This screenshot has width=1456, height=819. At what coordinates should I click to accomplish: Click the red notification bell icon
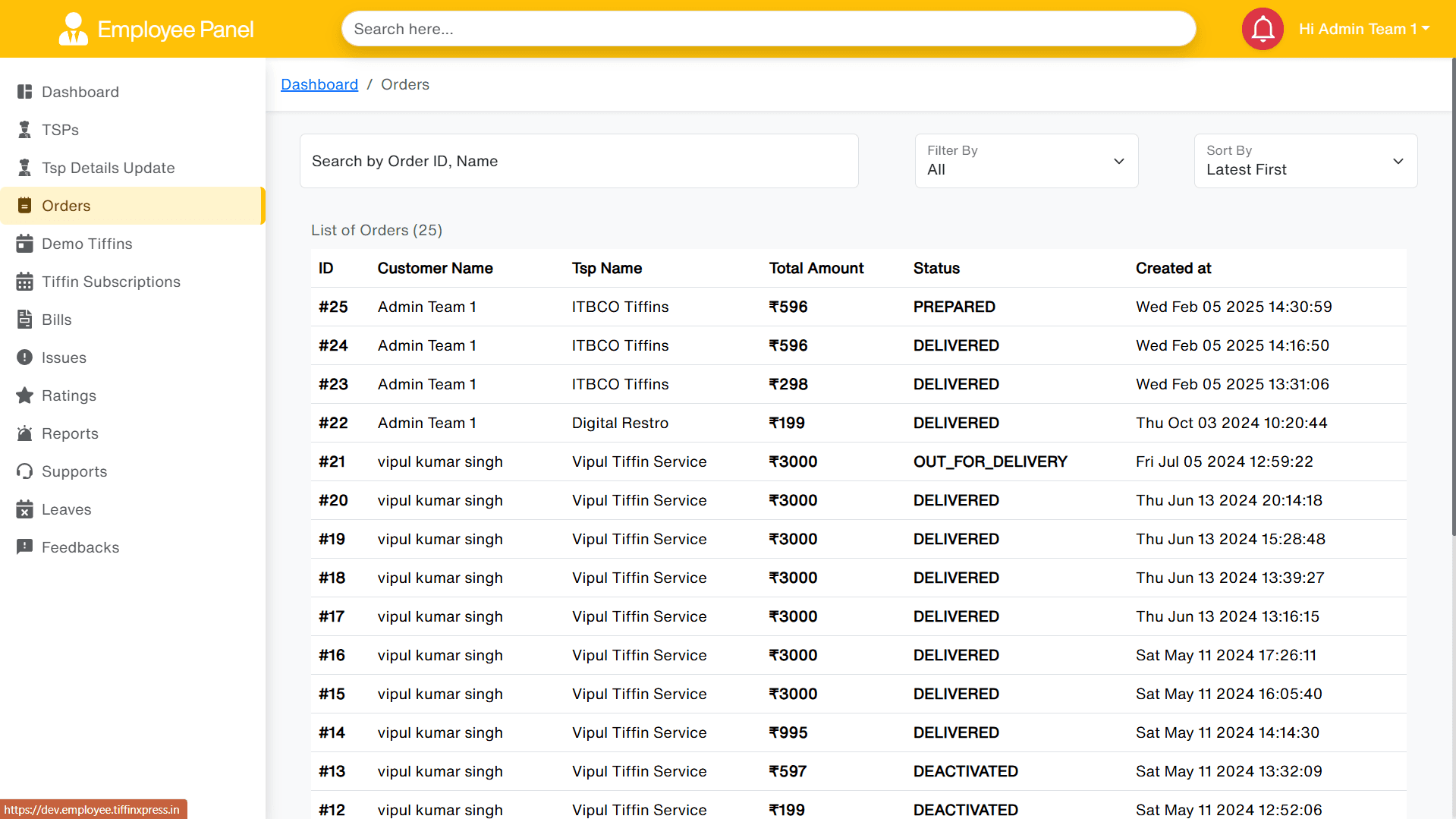click(1262, 29)
